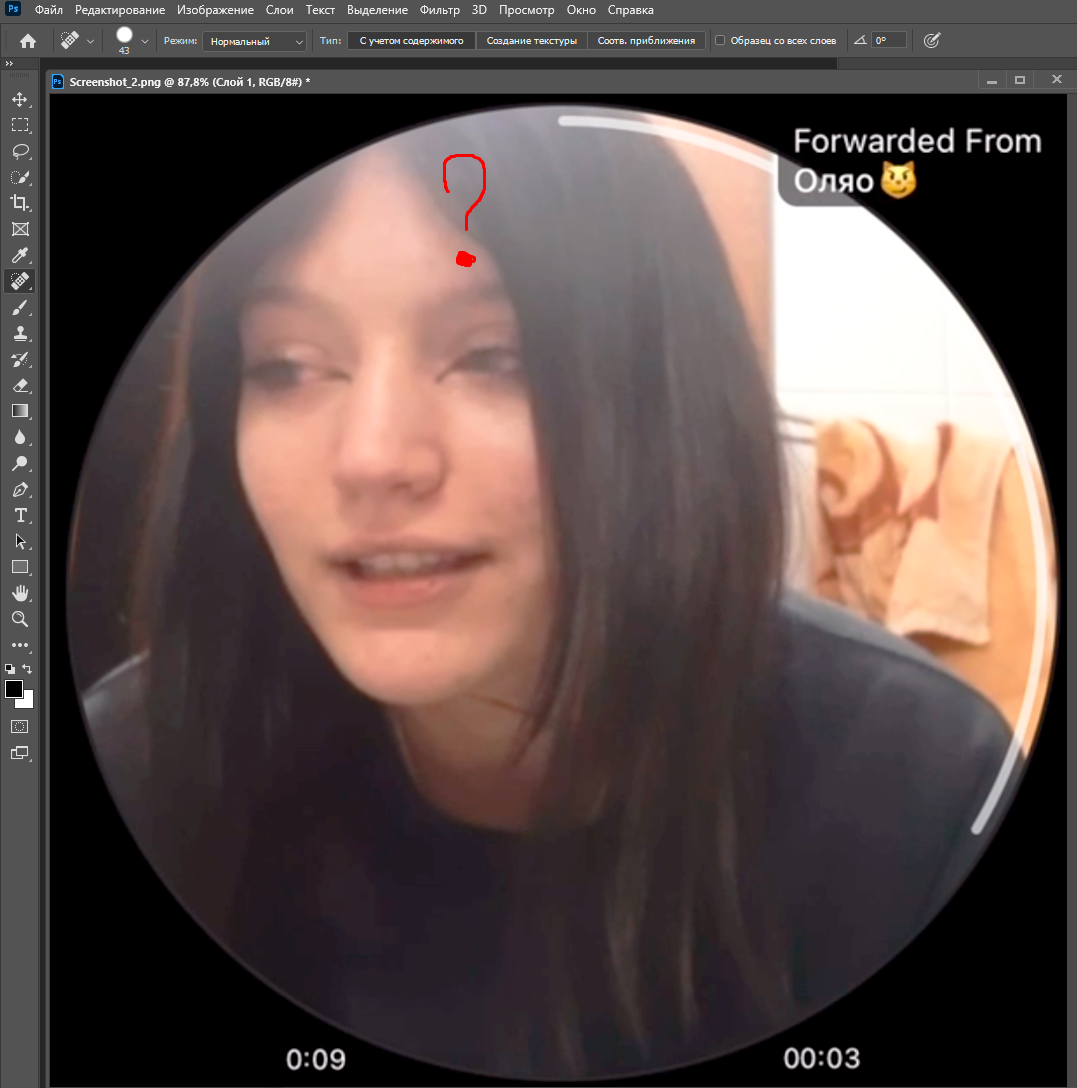Select the Rectangular Marquee tool
Image resolution: width=1077 pixels, height=1088 pixels.
click(19, 125)
